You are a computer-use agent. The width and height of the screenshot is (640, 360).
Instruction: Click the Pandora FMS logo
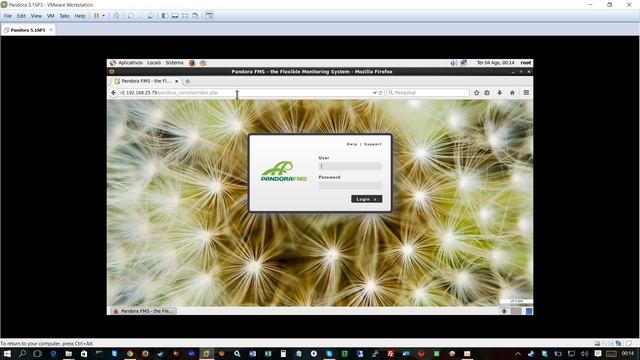coord(284,172)
